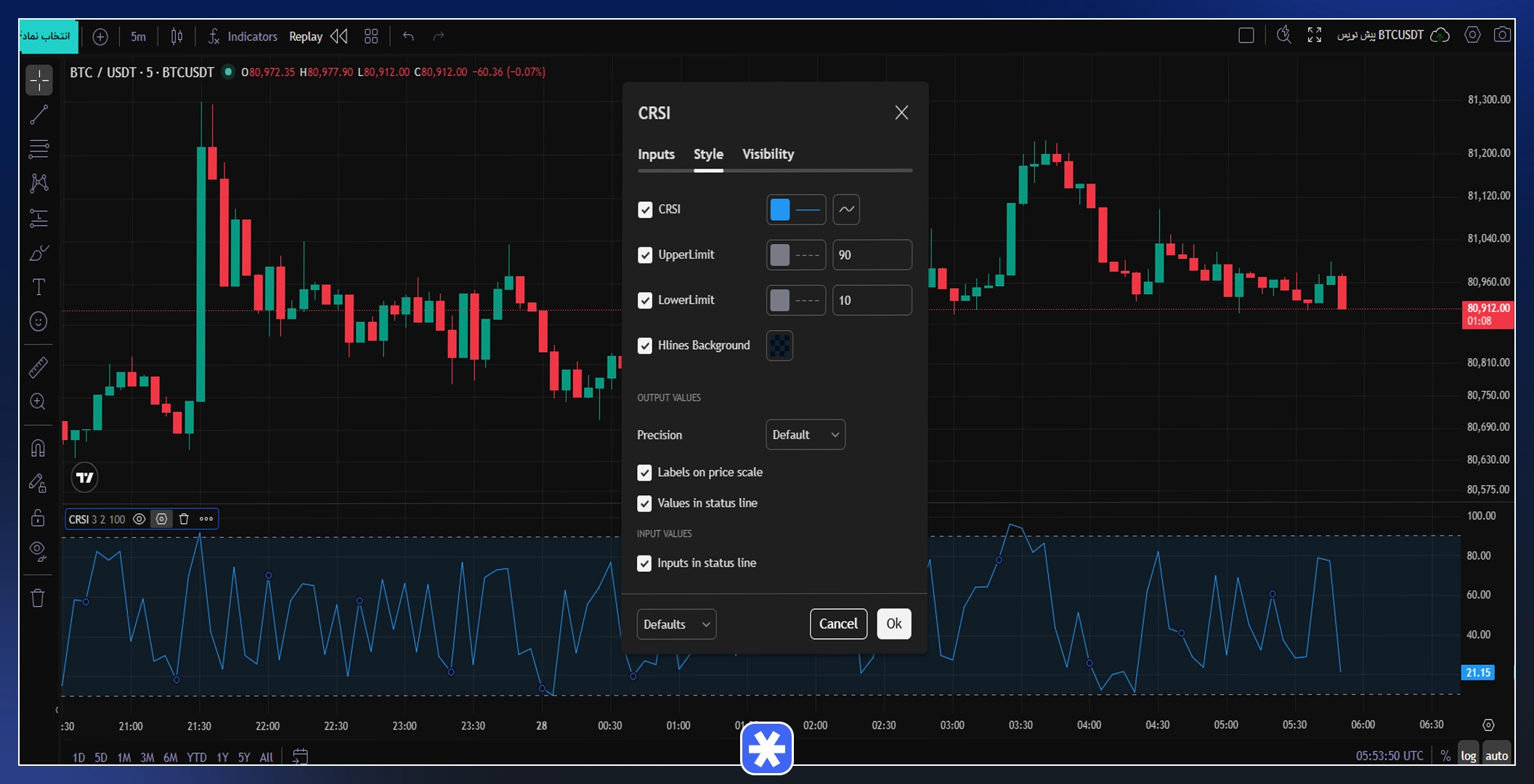Disable Hlines Background checkbox
This screenshot has width=1534, height=784.
click(x=645, y=346)
